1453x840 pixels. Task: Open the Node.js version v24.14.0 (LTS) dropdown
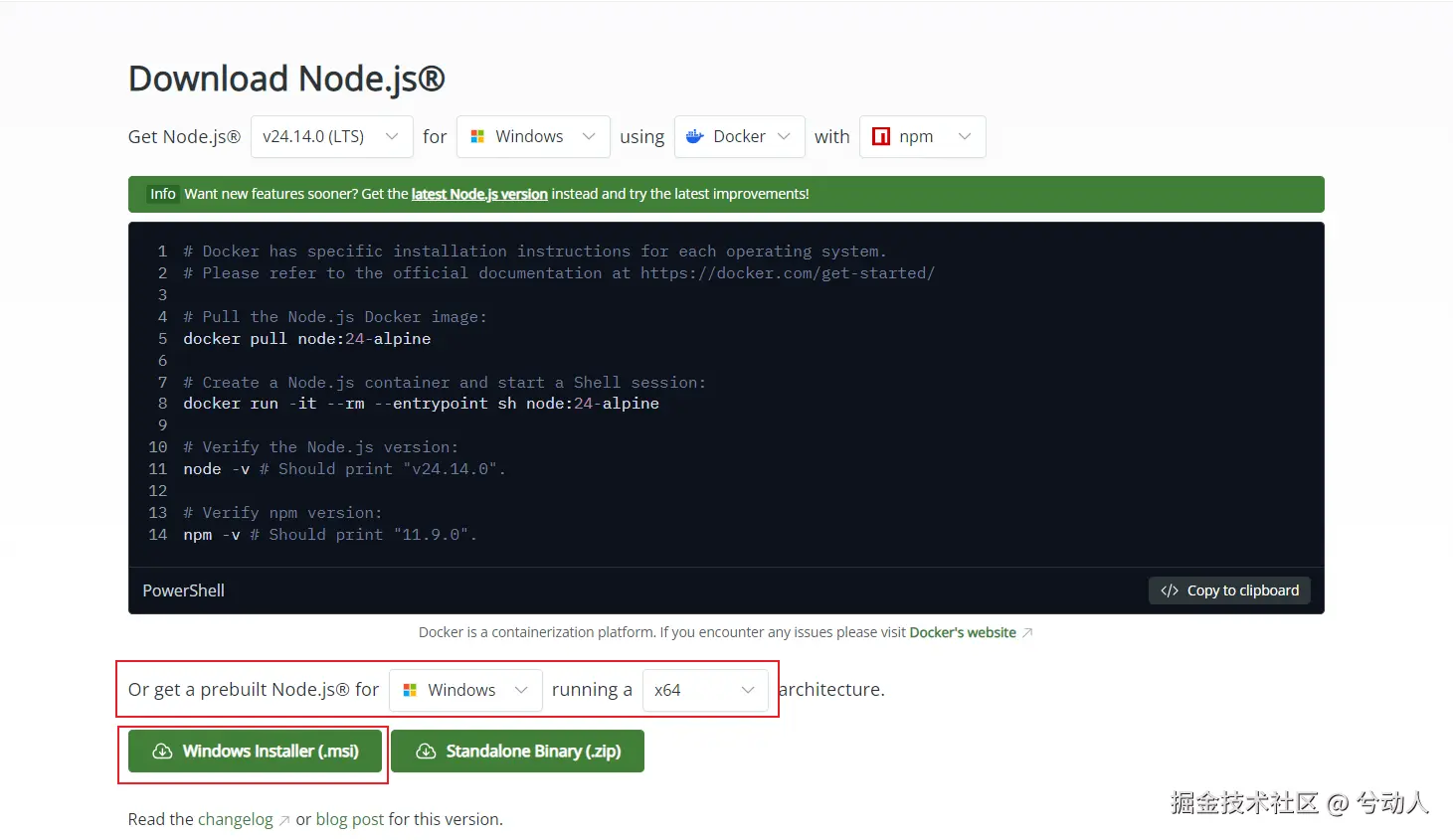pyautogui.click(x=331, y=136)
